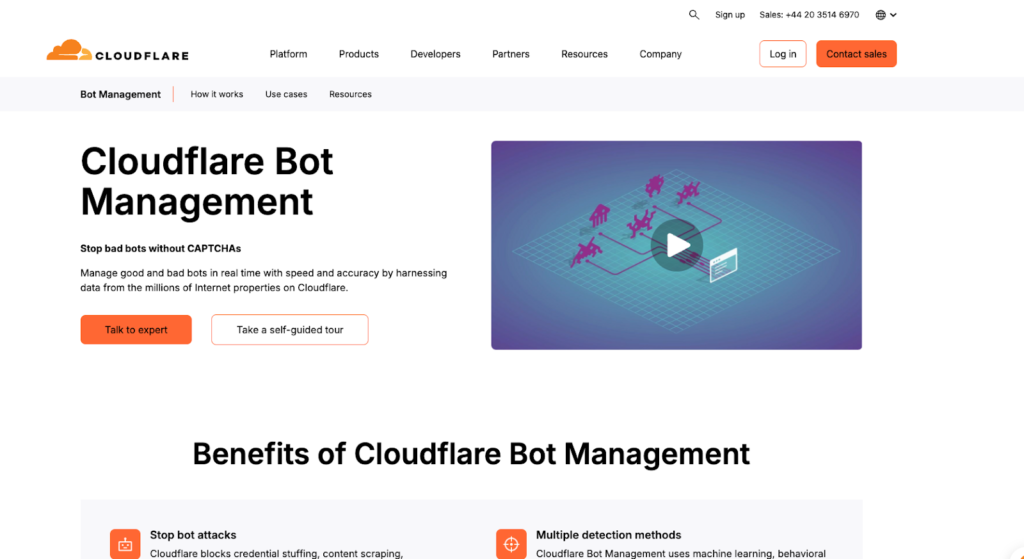Click the Talk to expert button
The image size is (1024, 559).
click(136, 330)
